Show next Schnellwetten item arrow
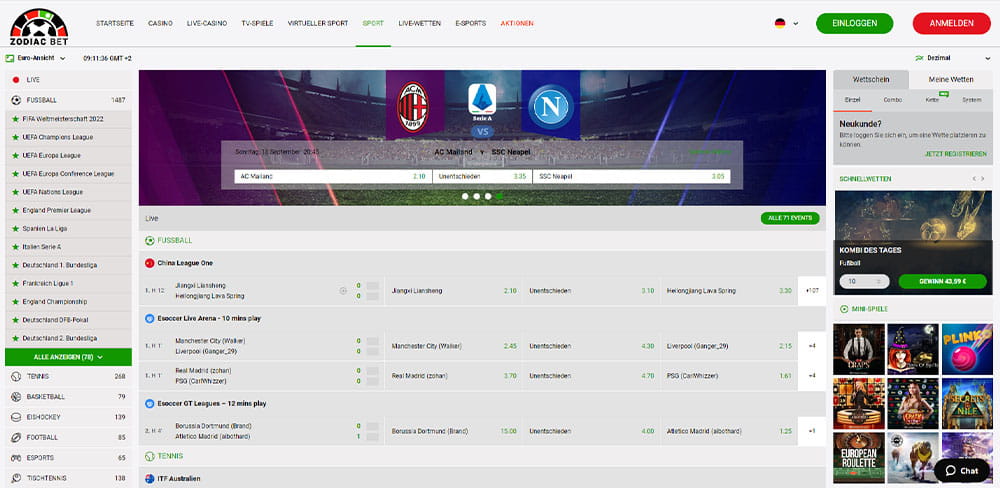Viewport: 1000px width, 488px height. point(983,179)
